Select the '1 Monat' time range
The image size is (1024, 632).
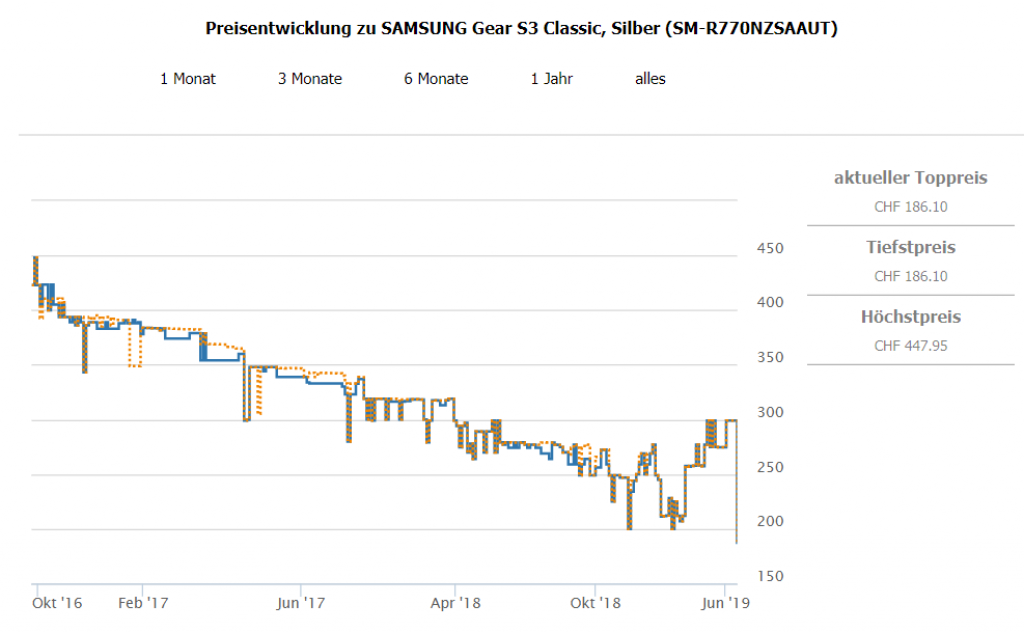pos(188,79)
